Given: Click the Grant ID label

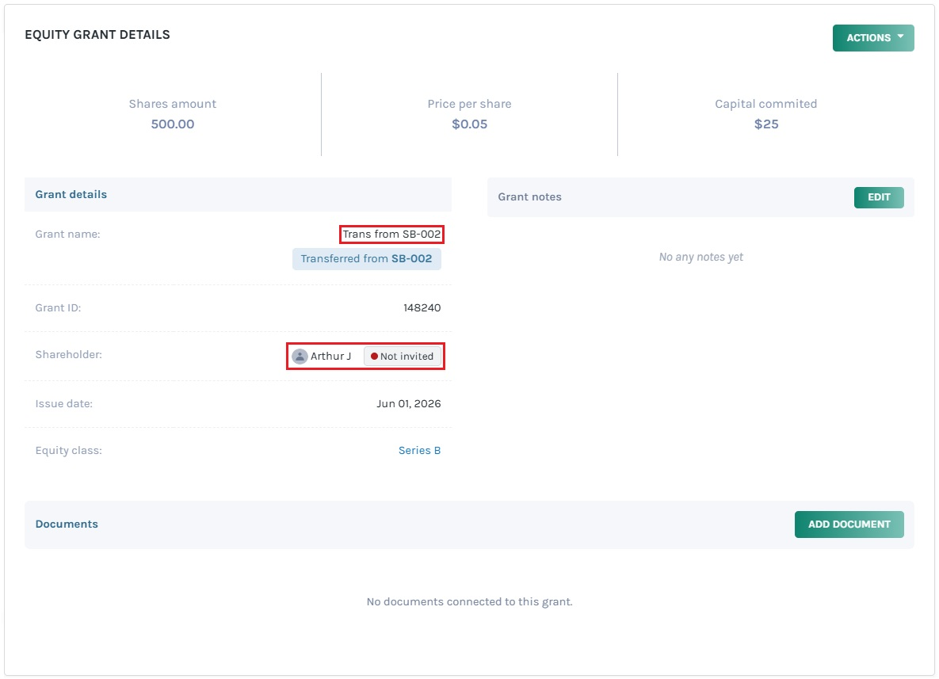Looking at the screenshot, I should (58, 308).
